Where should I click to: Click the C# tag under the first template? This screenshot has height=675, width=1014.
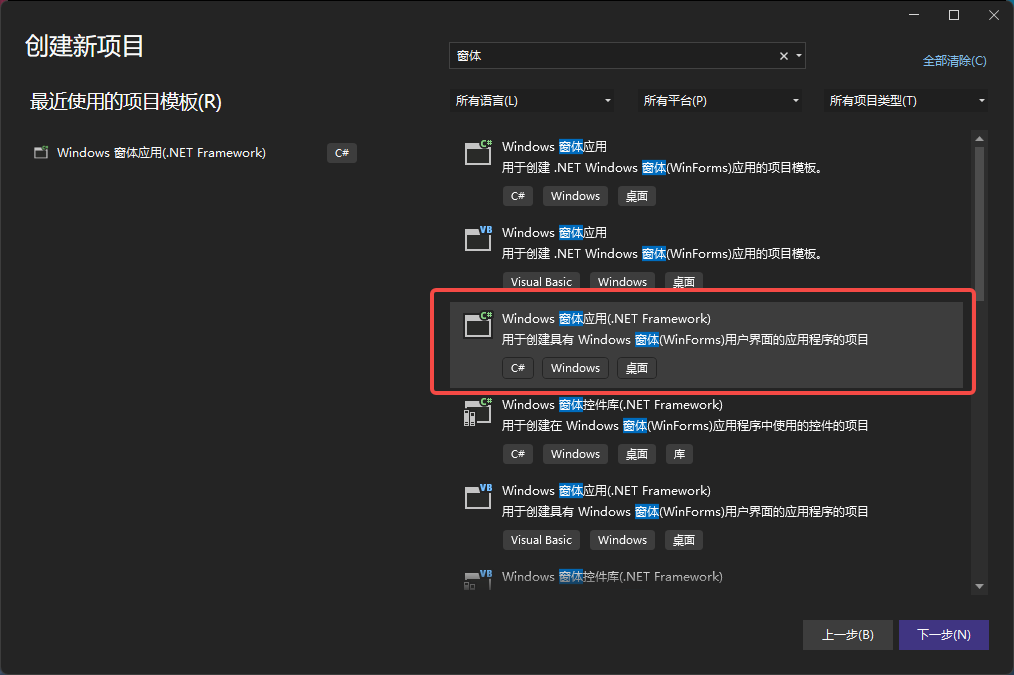pyautogui.click(x=518, y=196)
